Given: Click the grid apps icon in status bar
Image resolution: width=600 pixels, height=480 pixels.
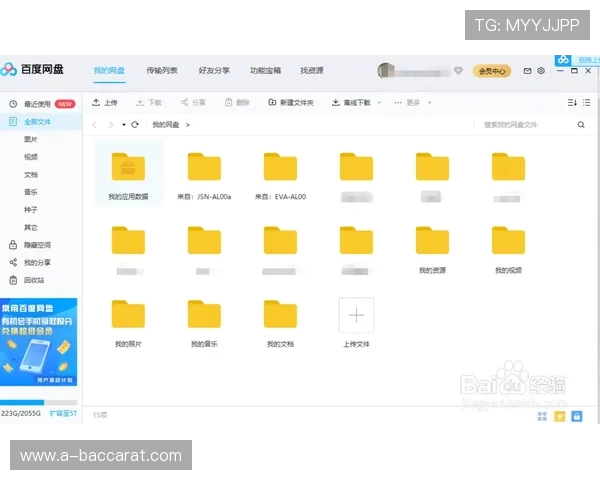Looking at the screenshot, I should [542, 416].
